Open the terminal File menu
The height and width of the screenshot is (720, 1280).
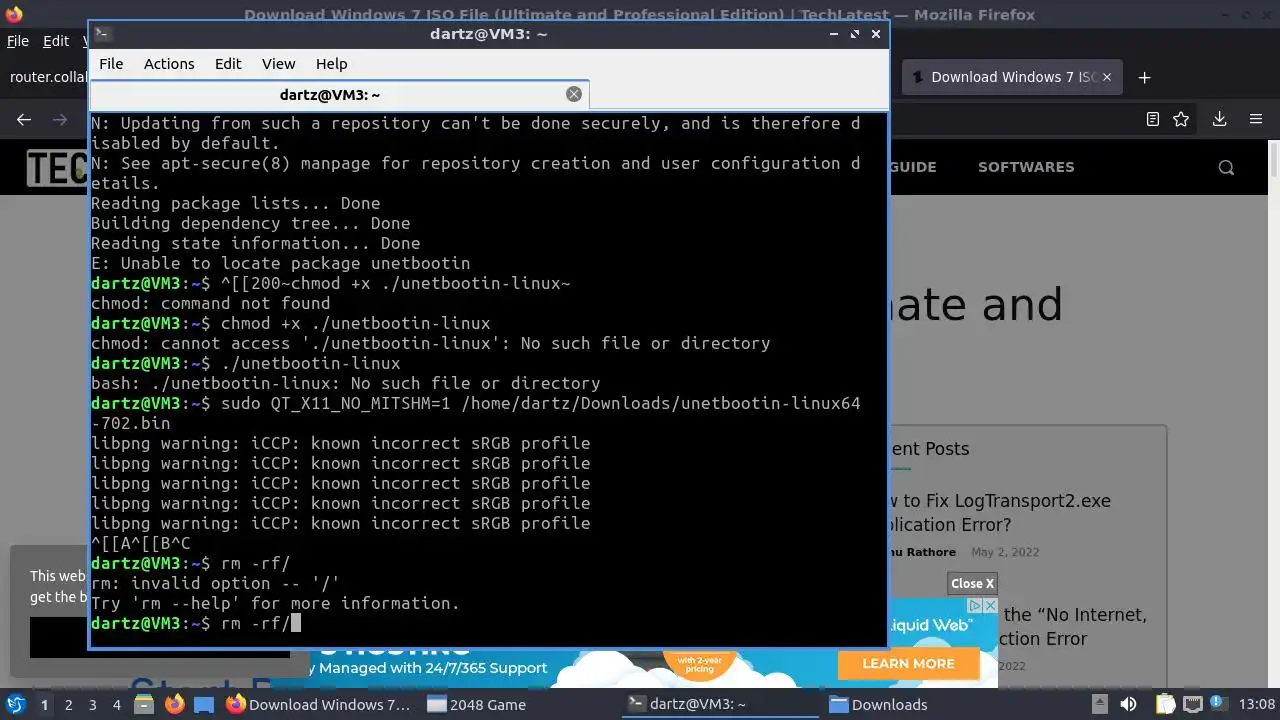(111, 63)
